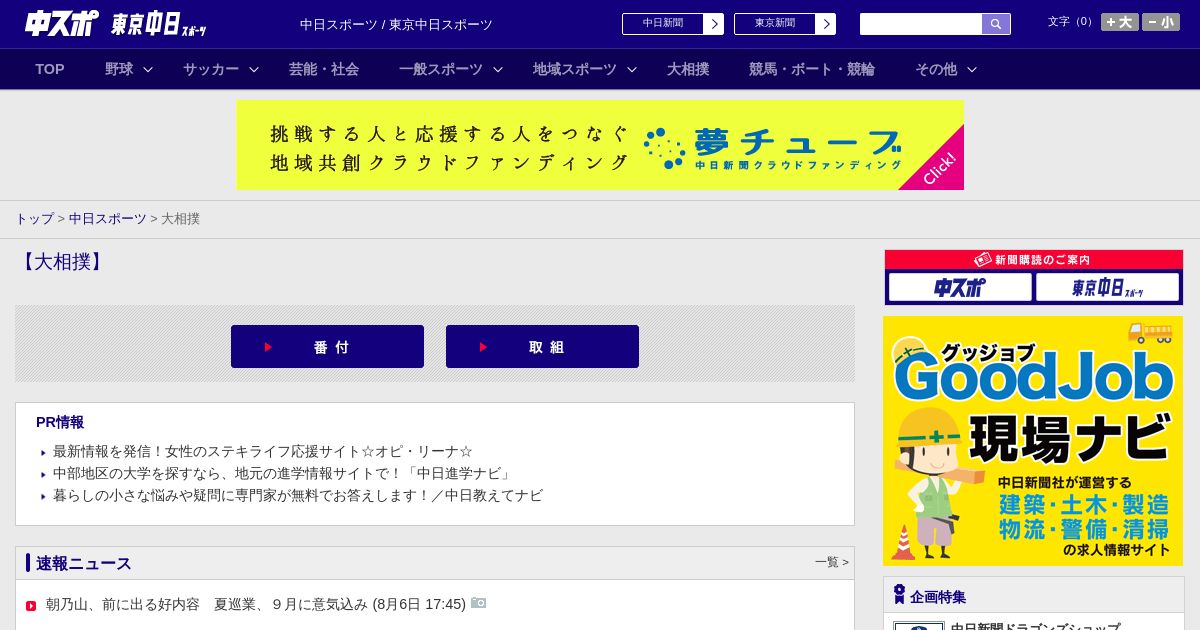Viewport: 1200px width, 630px height.
Task: Expand the 野球 dropdown chevron
Action: [x=148, y=69]
